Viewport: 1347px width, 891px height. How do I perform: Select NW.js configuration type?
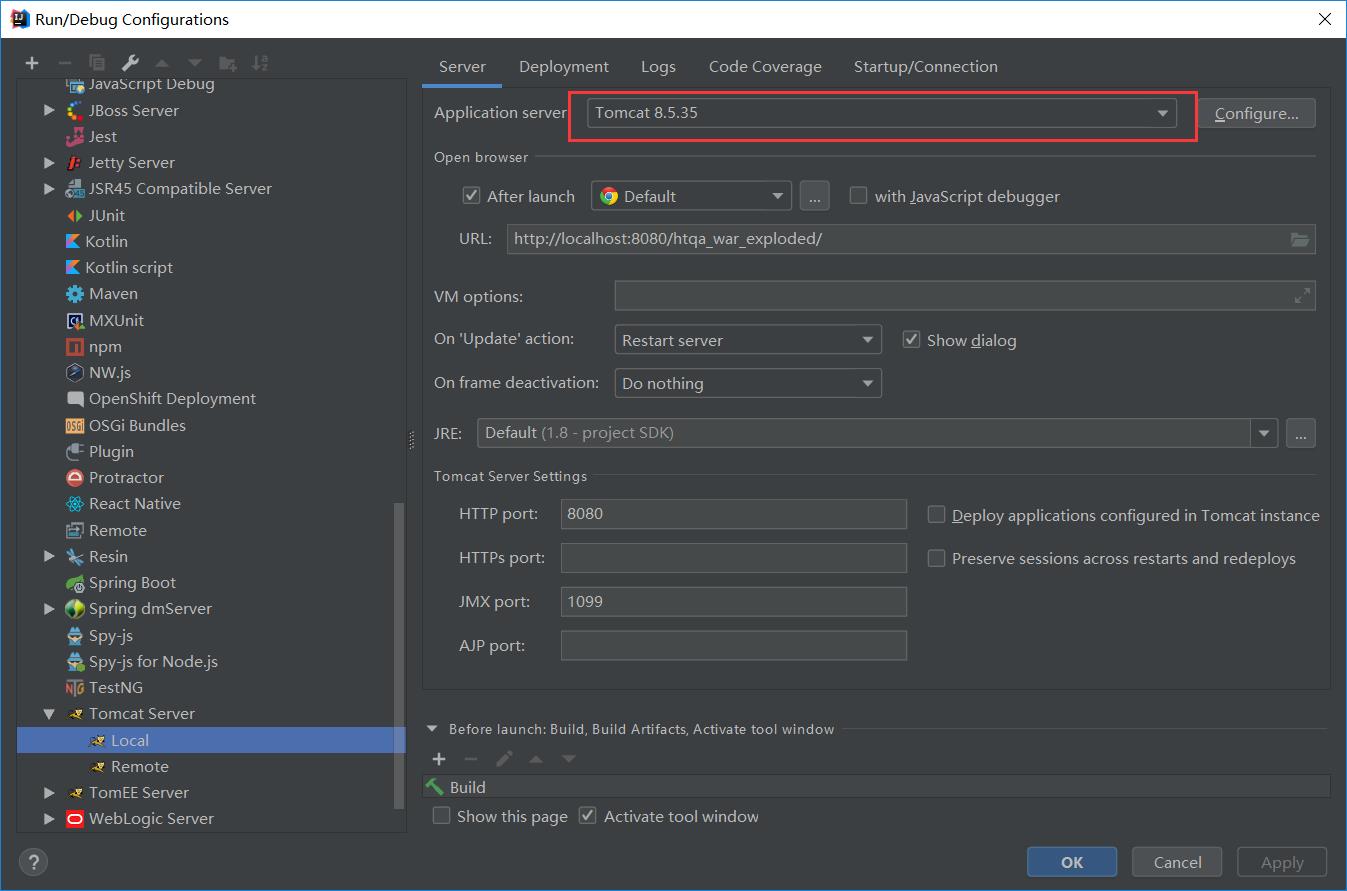click(x=110, y=372)
